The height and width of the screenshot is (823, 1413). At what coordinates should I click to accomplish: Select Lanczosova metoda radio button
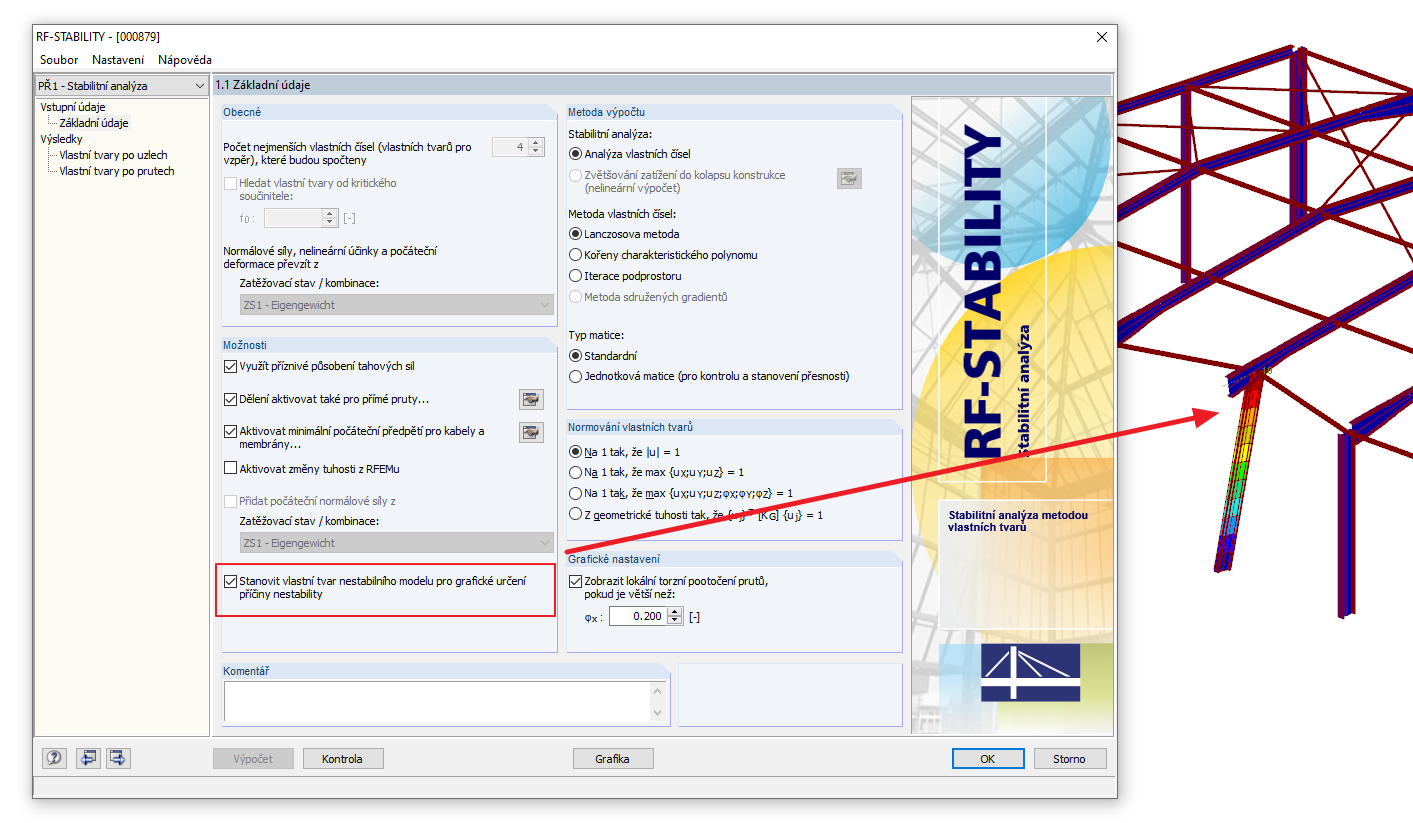[575, 234]
